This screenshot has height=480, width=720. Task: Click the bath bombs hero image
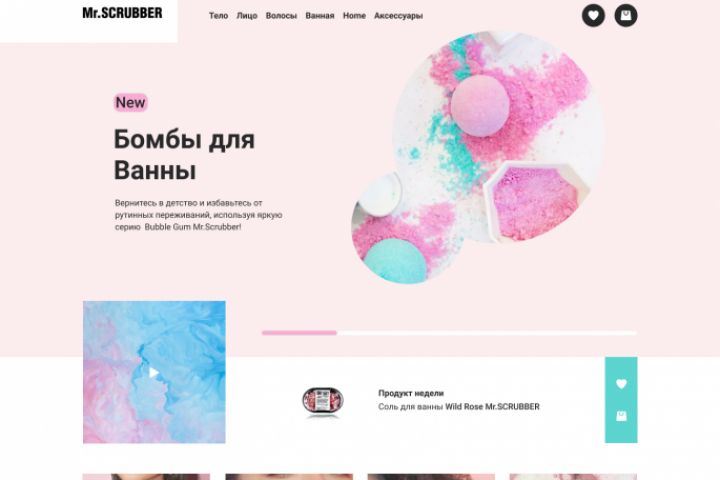(478, 157)
